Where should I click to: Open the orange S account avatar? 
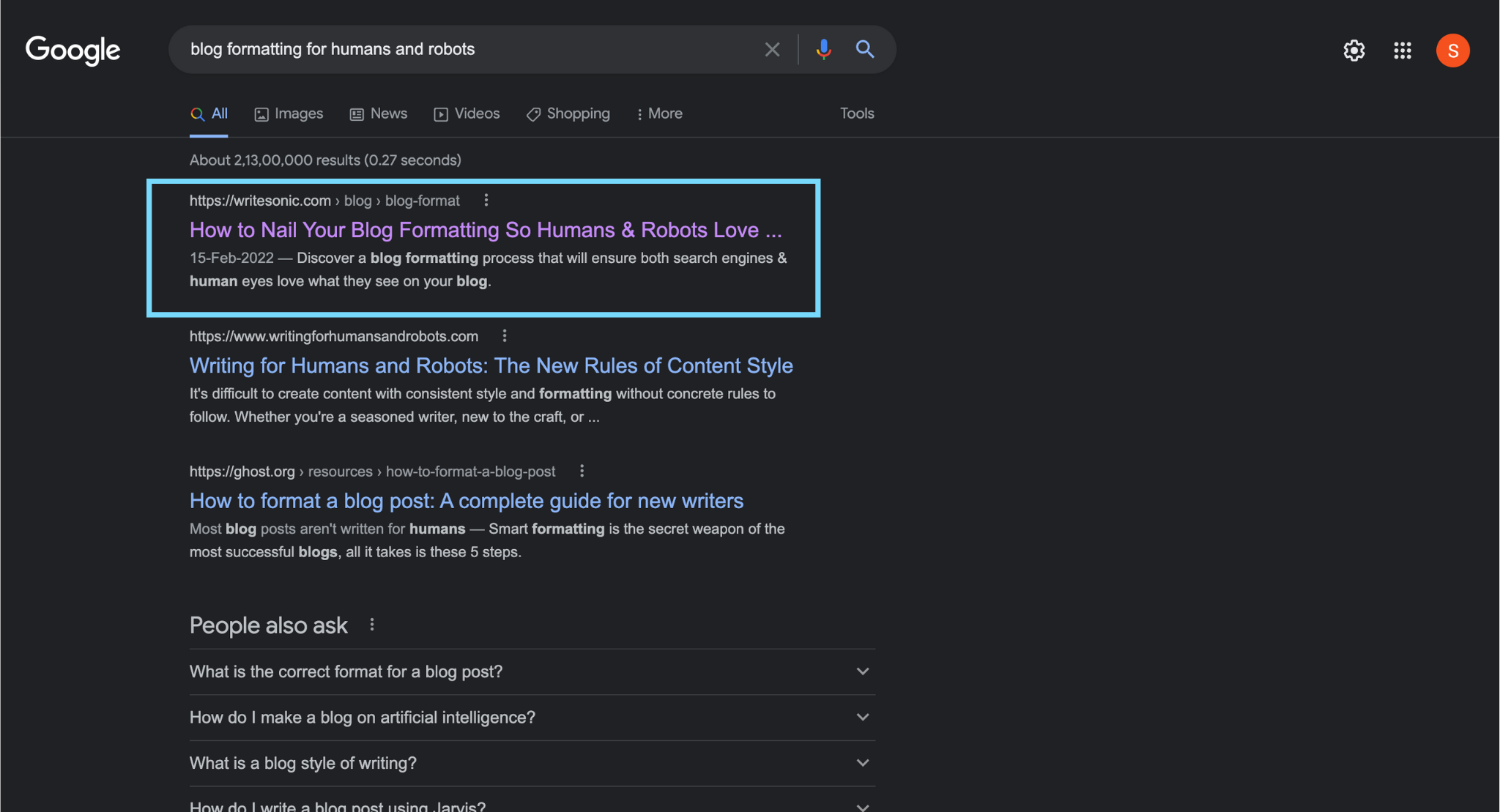pos(1452,51)
